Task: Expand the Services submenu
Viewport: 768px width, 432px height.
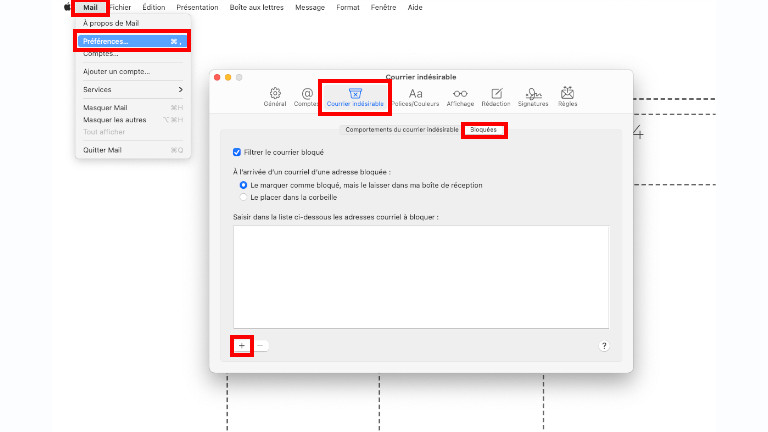Action: tap(133, 90)
